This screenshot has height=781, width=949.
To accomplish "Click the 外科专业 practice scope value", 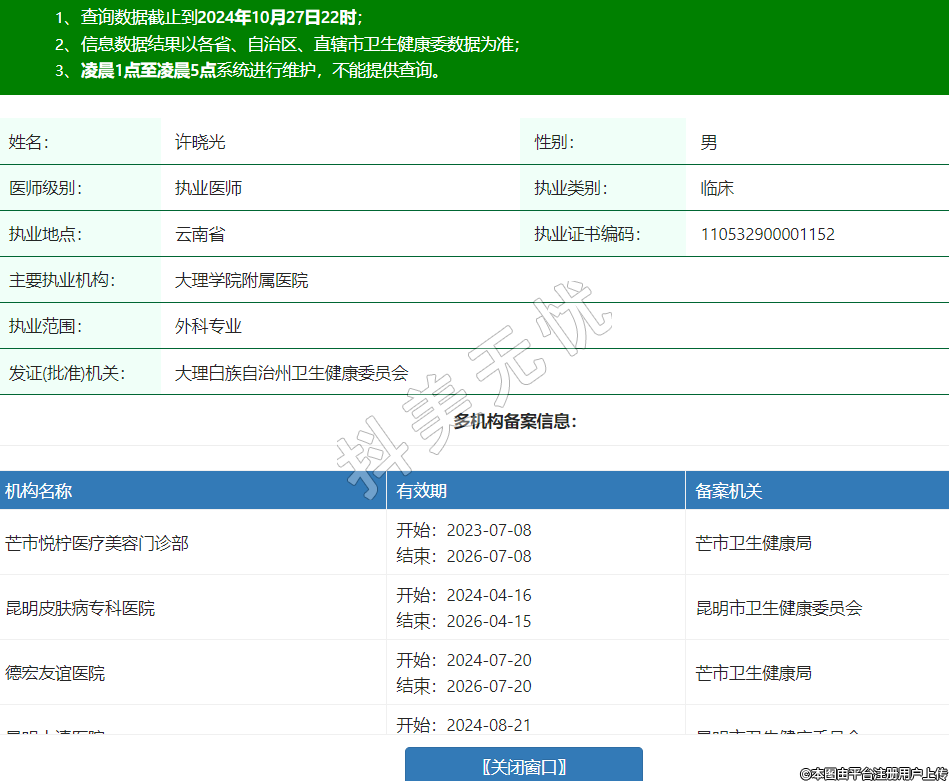I will (x=208, y=326).
